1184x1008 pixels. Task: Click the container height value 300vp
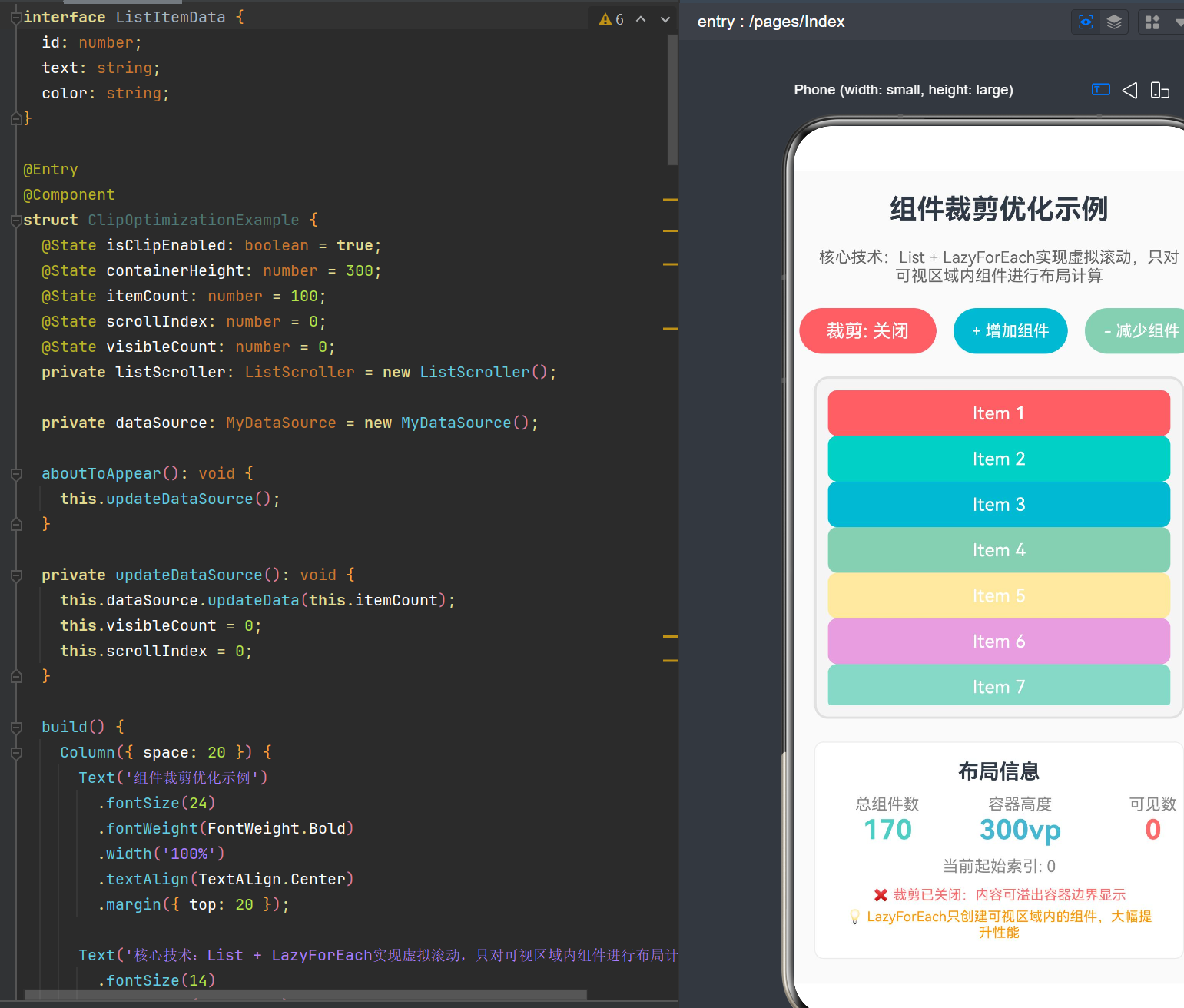coord(1020,830)
